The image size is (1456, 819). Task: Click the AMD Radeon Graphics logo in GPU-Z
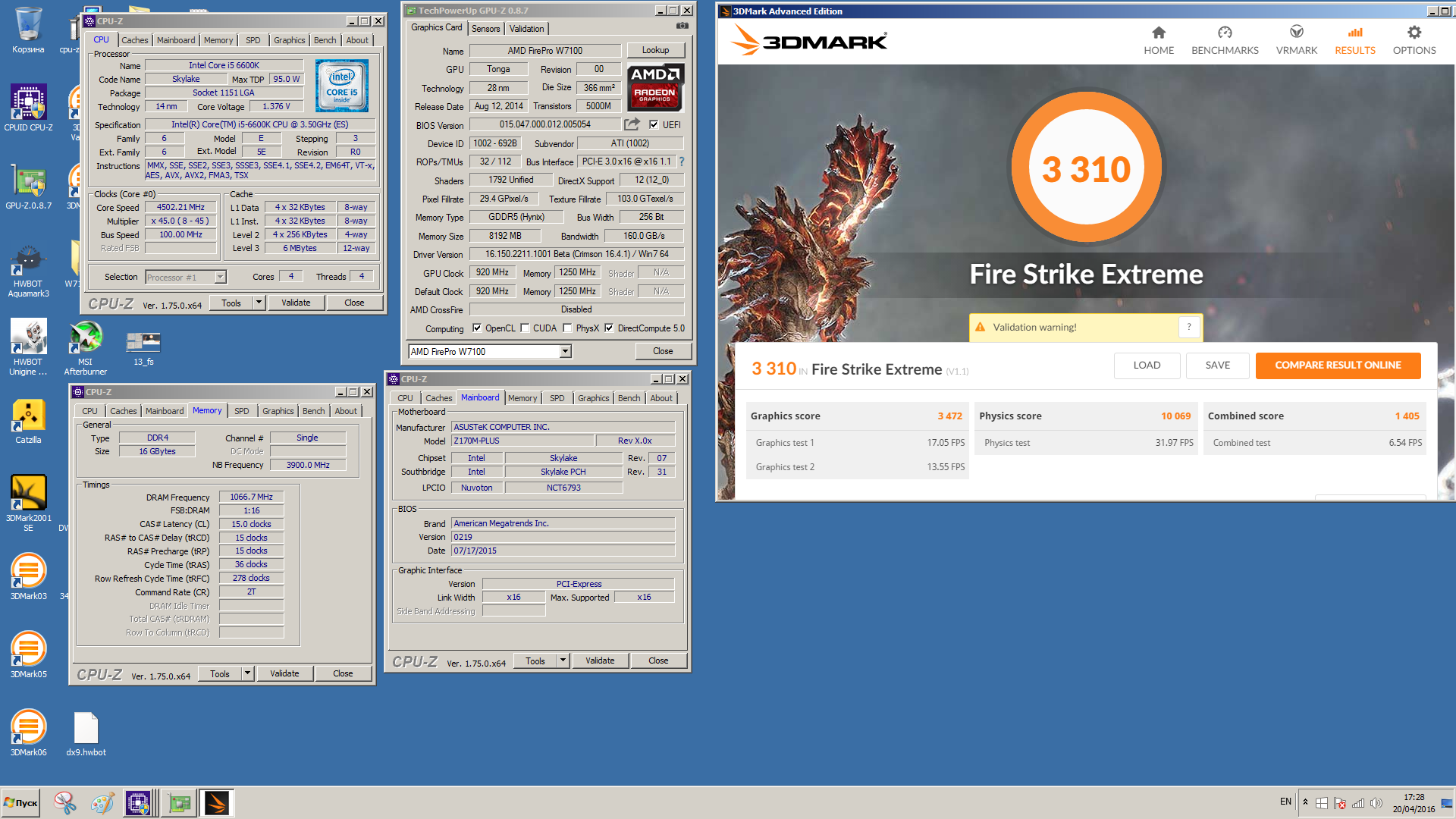click(x=655, y=86)
